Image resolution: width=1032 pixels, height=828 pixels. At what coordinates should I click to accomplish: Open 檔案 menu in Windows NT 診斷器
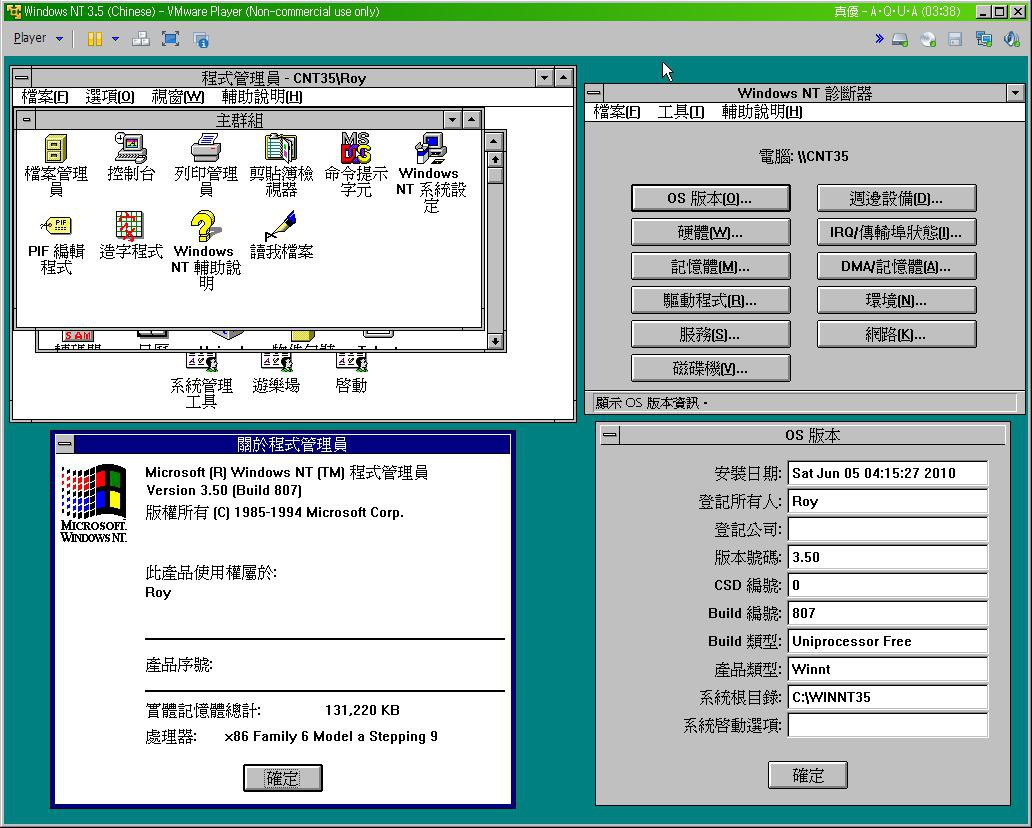click(x=617, y=112)
